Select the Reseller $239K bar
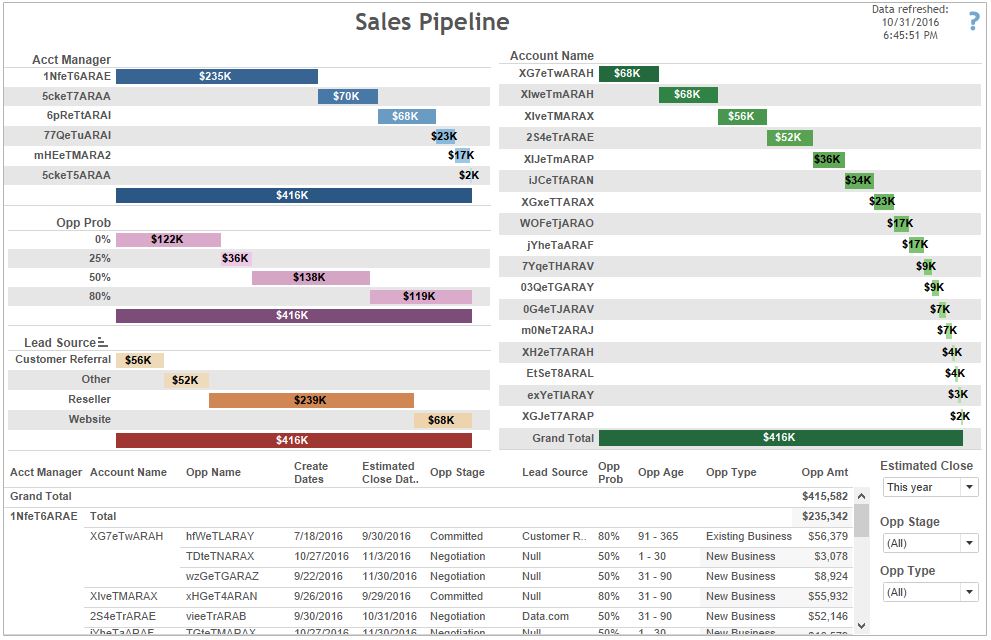991x640 pixels. pos(311,400)
